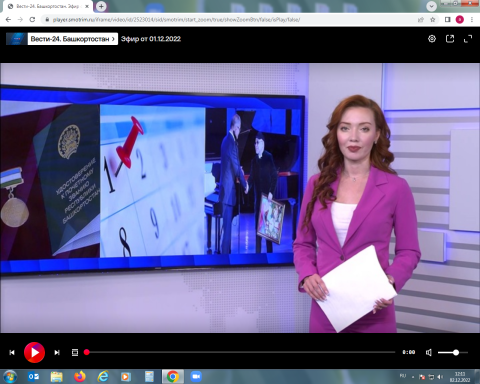
Task: Click the video time display 0:00
Action: point(409,352)
